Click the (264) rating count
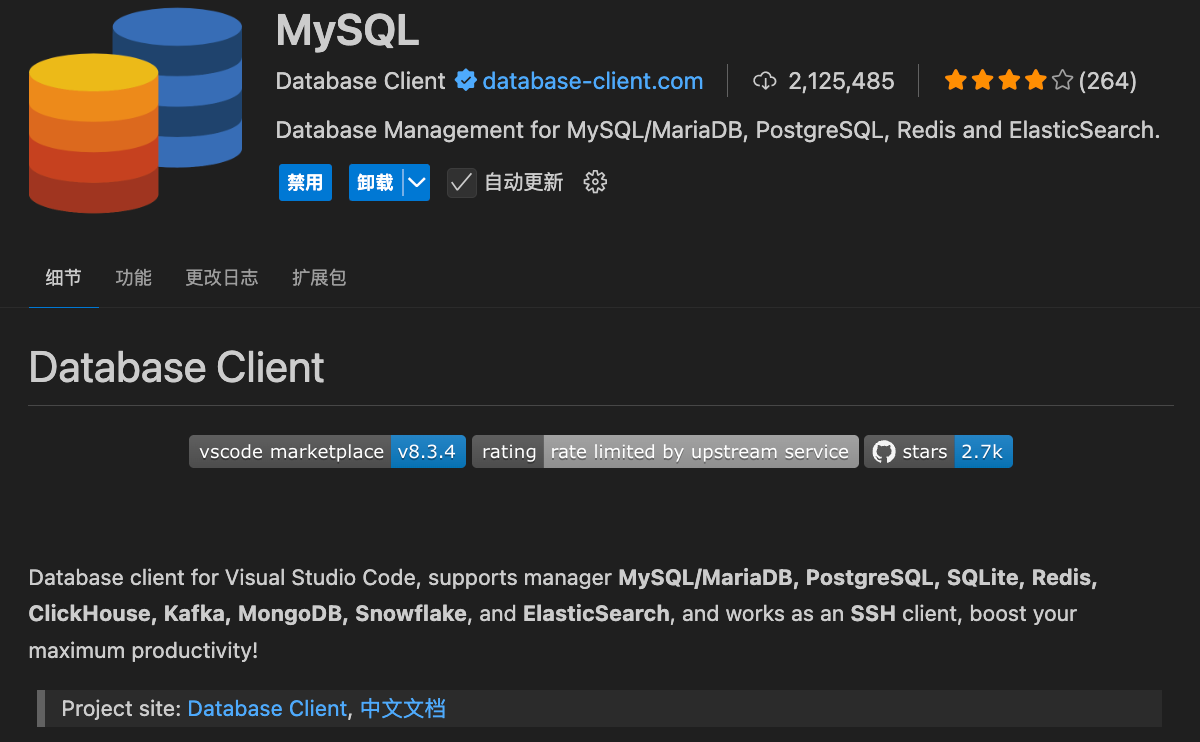This screenshot has width=1200, height=742. coord(1108,81)
